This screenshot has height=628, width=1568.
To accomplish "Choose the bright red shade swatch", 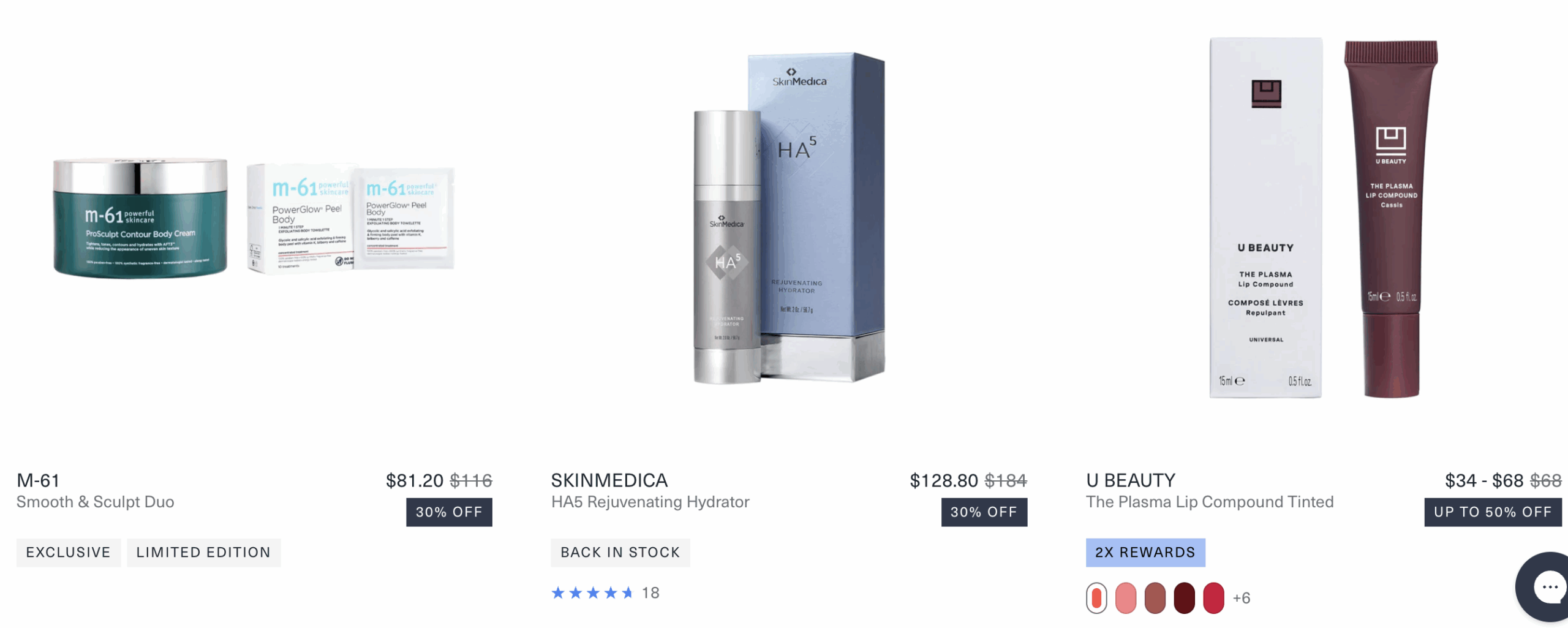I will click(1213, 598).
